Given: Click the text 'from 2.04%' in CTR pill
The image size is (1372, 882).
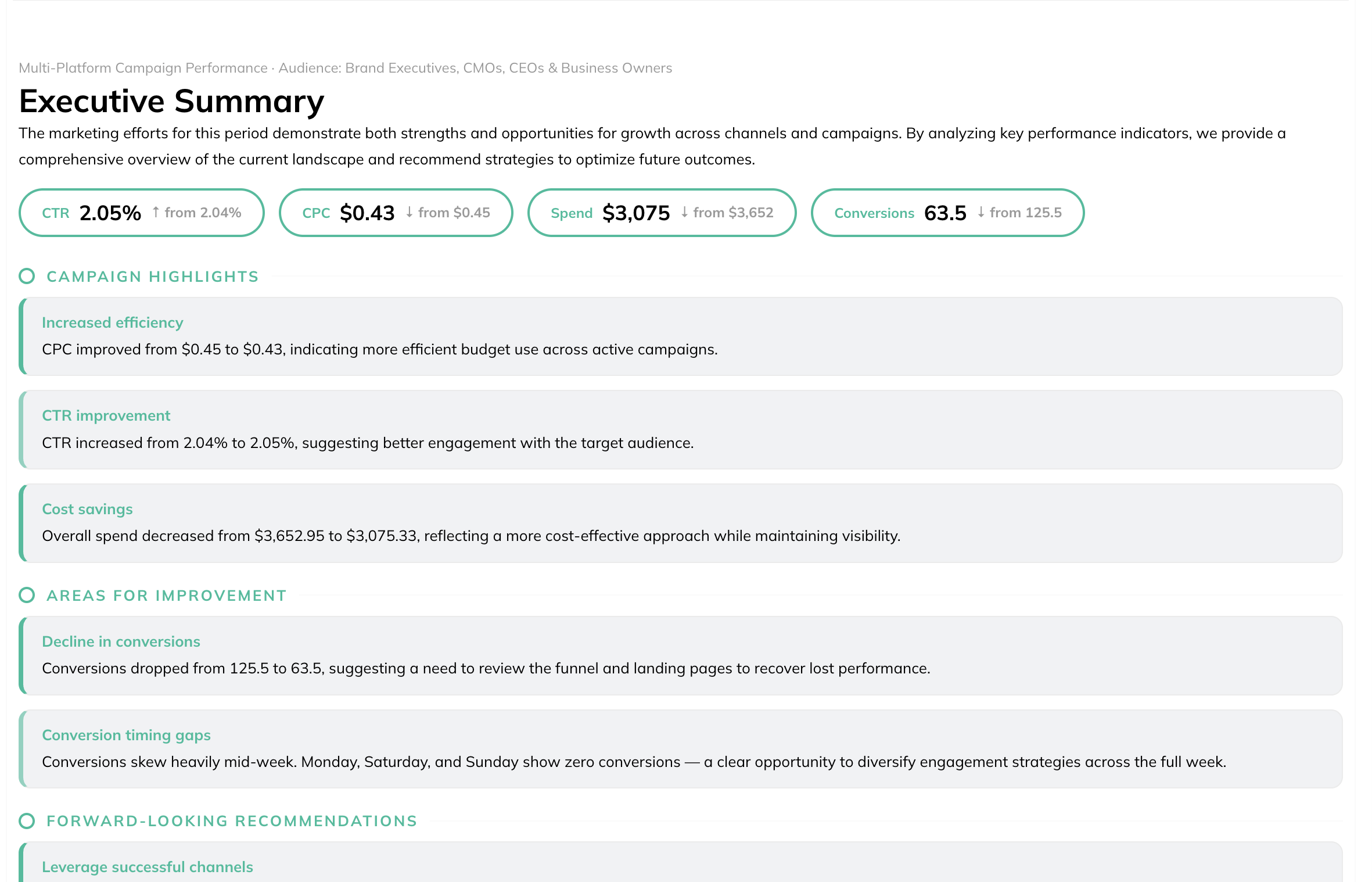Looking at the screenshot, I should pyautogui.click(x=203, y=213).
